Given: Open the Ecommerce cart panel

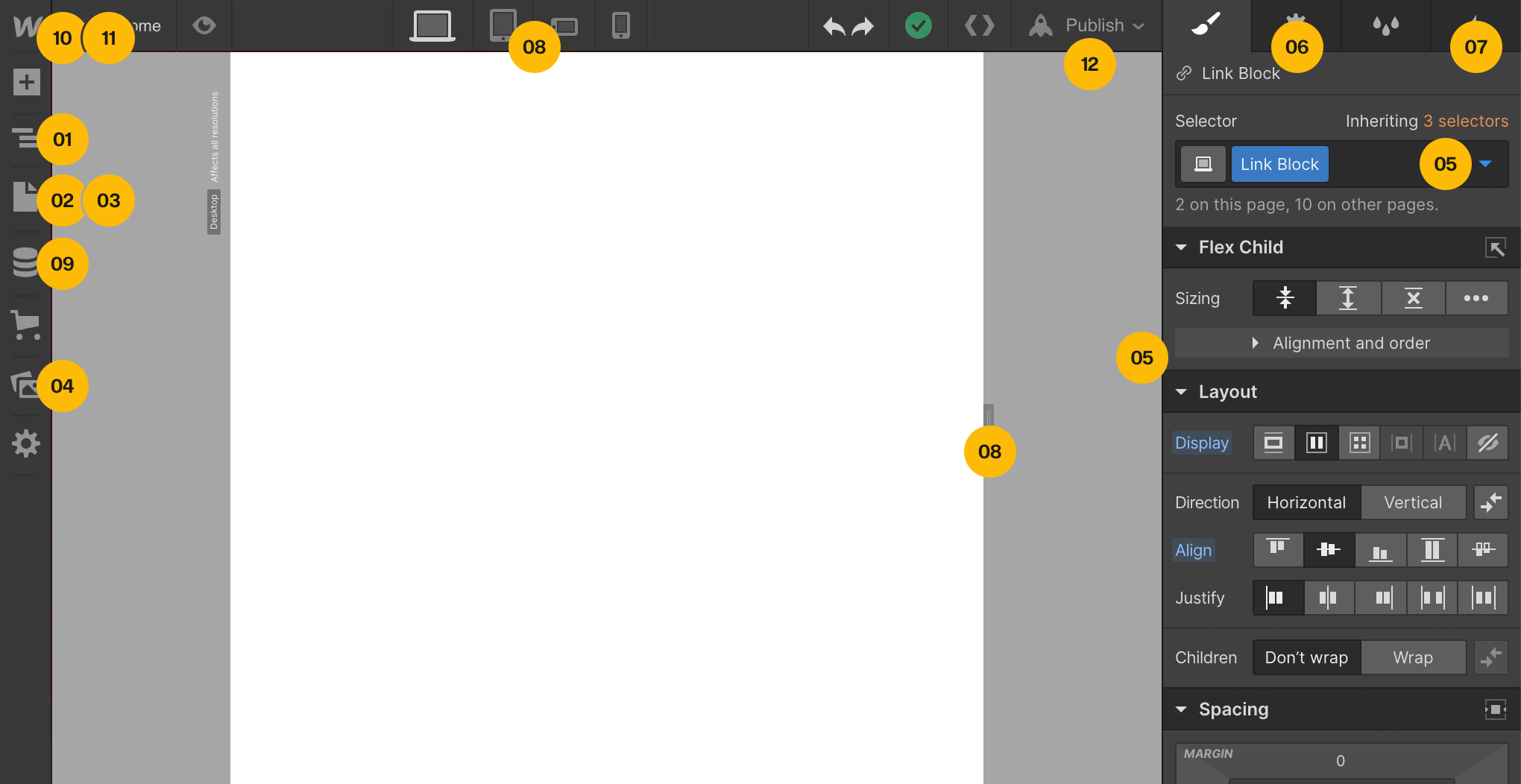Looking at the screenshot, I should (26, 326).
